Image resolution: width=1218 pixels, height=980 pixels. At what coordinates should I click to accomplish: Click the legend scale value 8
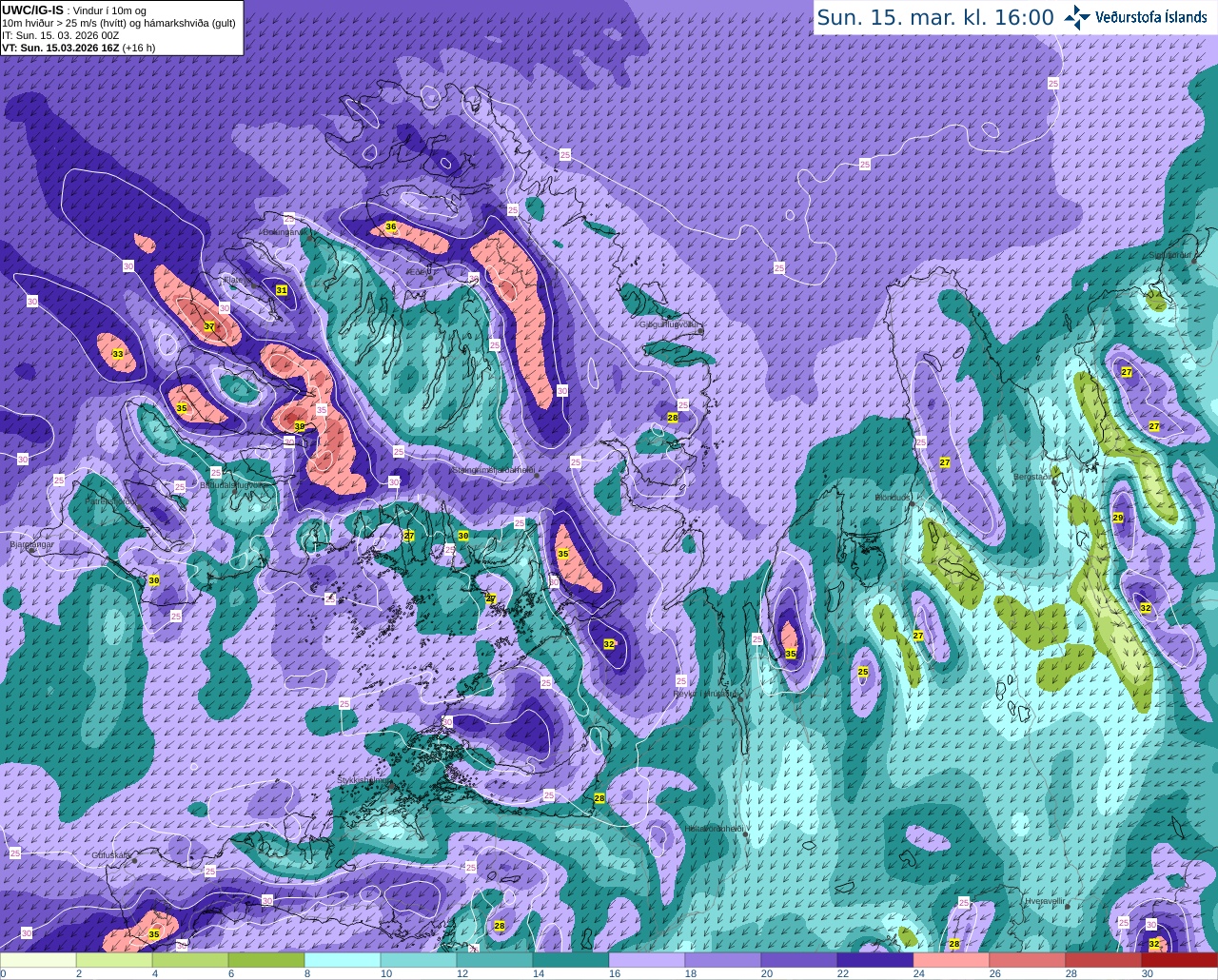click(306, 973)
